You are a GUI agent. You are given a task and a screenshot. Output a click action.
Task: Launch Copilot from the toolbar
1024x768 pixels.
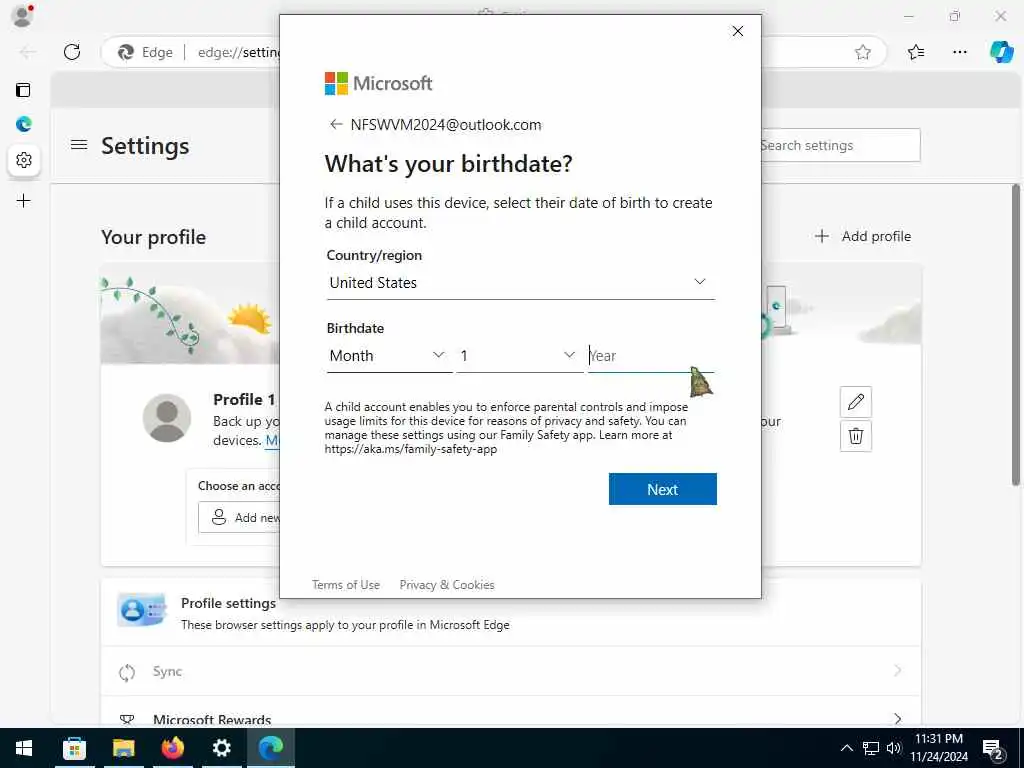[1001, 52]
